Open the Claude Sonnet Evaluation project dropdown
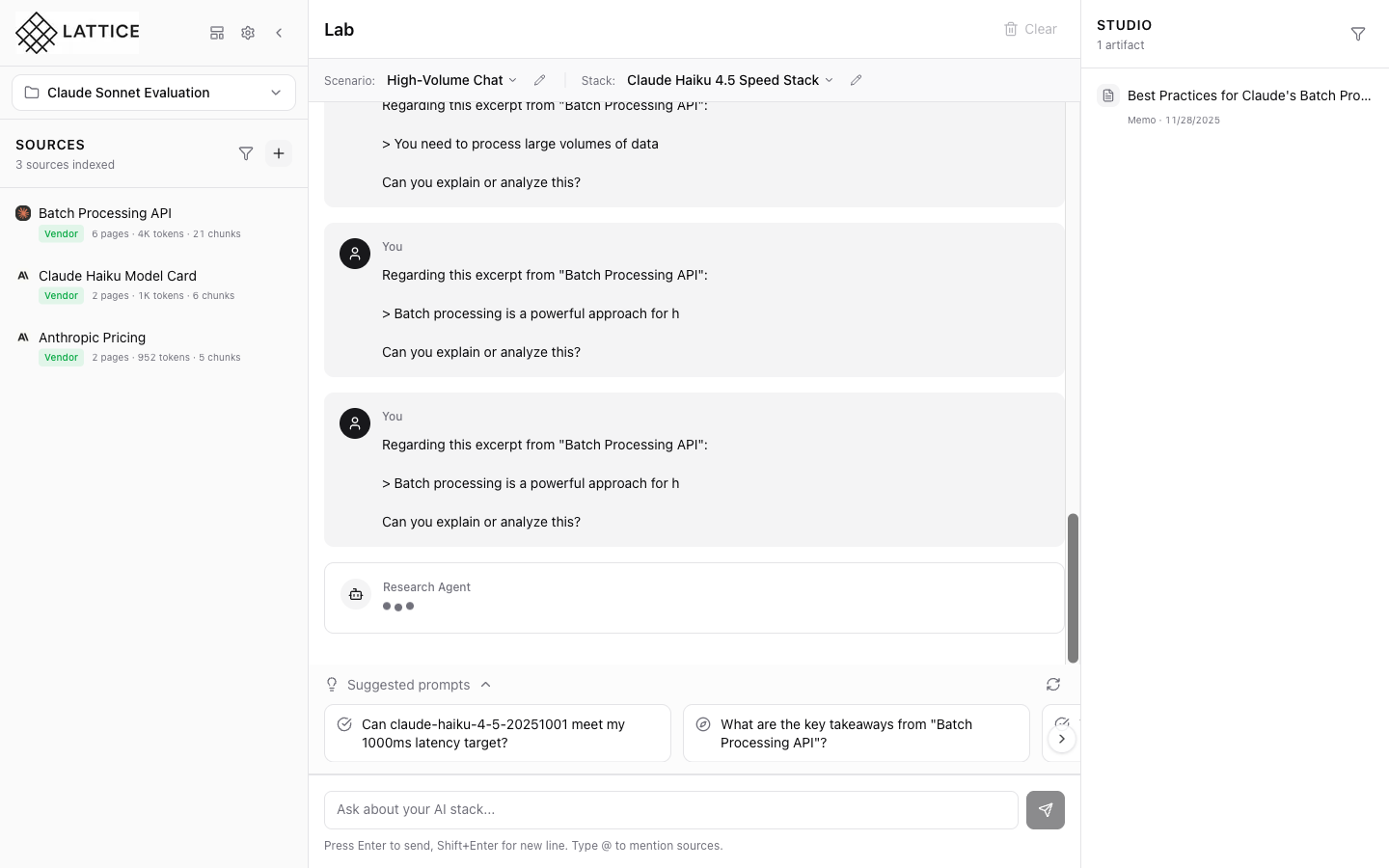The width and height of the screenshot is (1389, 868). (153, 93)
